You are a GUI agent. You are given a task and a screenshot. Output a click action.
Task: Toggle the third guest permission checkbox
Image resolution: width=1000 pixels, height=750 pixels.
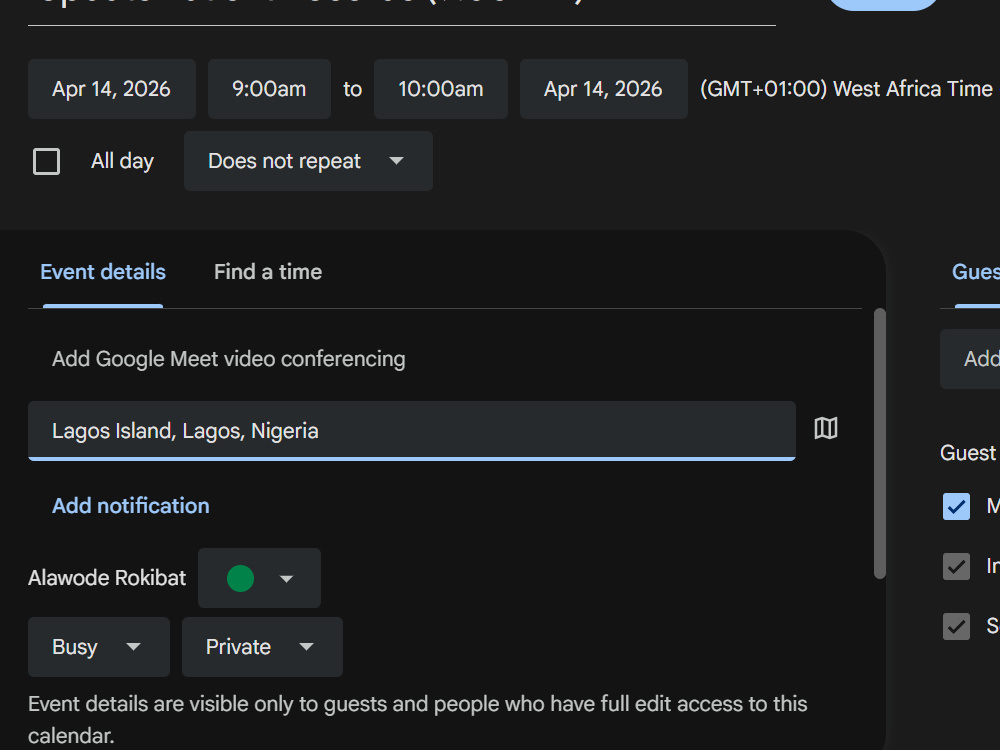956,626
